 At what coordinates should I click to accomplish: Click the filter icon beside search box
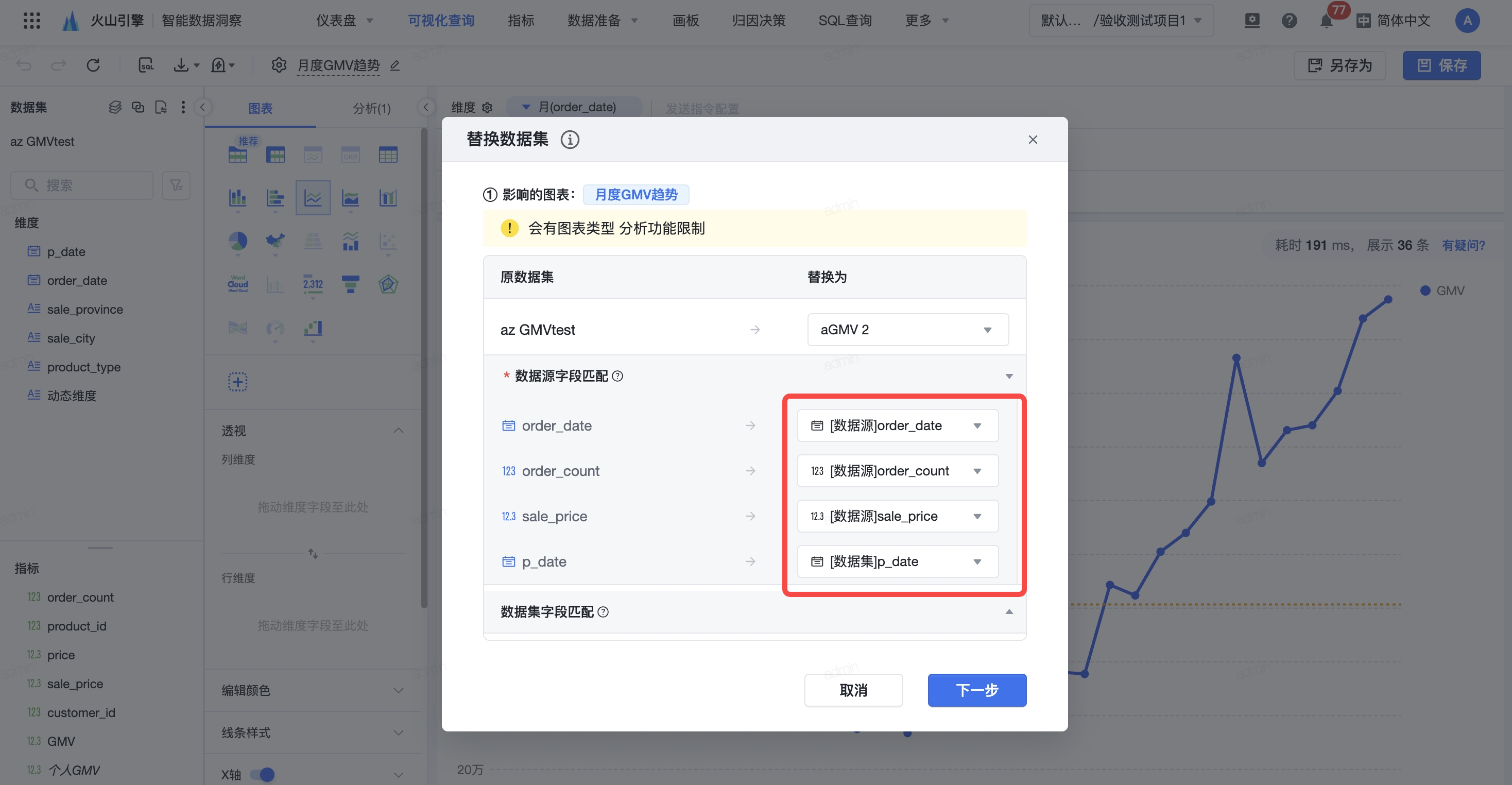(176, 185)
